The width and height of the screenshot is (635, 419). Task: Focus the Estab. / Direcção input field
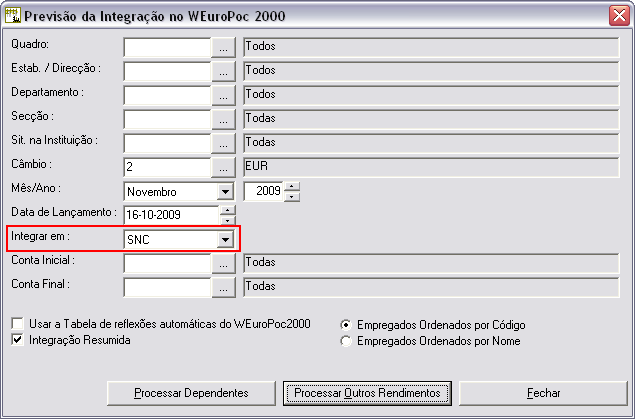click(x=167, y=72)
